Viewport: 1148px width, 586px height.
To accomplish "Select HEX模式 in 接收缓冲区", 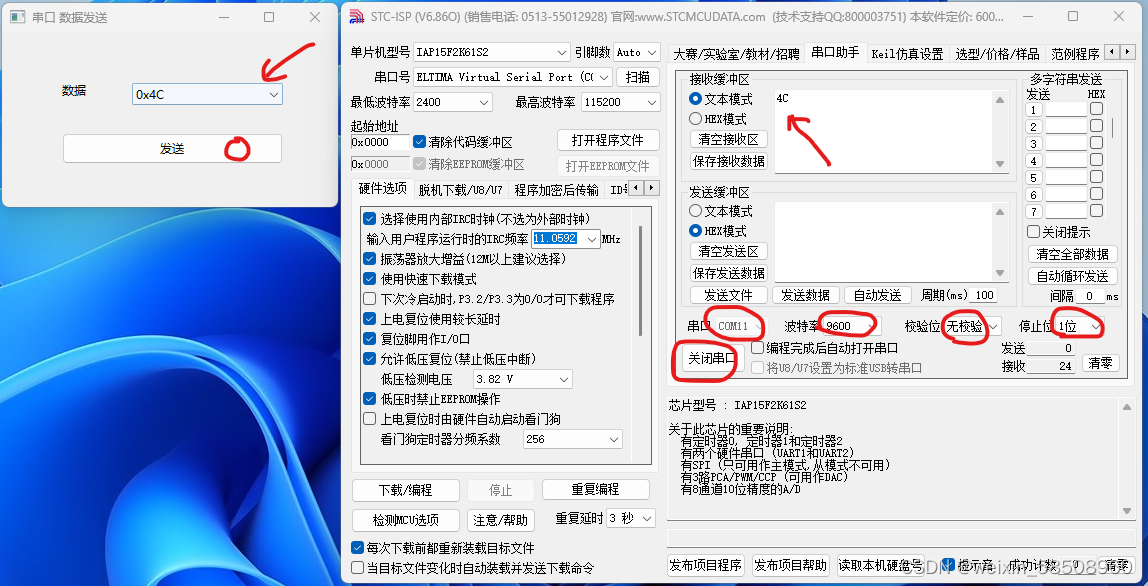I will (x=696, y=119).
